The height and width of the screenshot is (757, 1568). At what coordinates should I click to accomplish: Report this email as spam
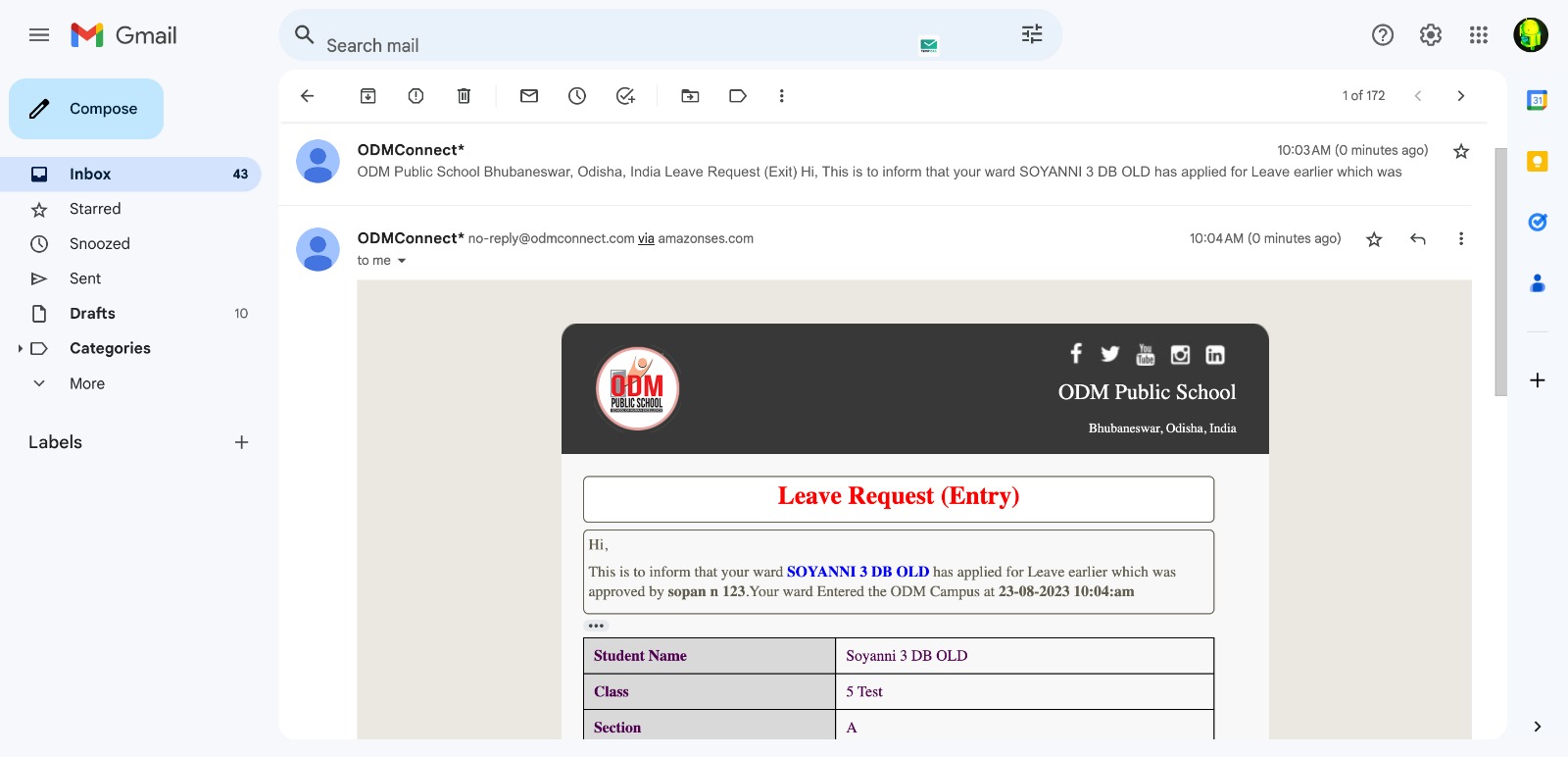(x=416, y=96)
